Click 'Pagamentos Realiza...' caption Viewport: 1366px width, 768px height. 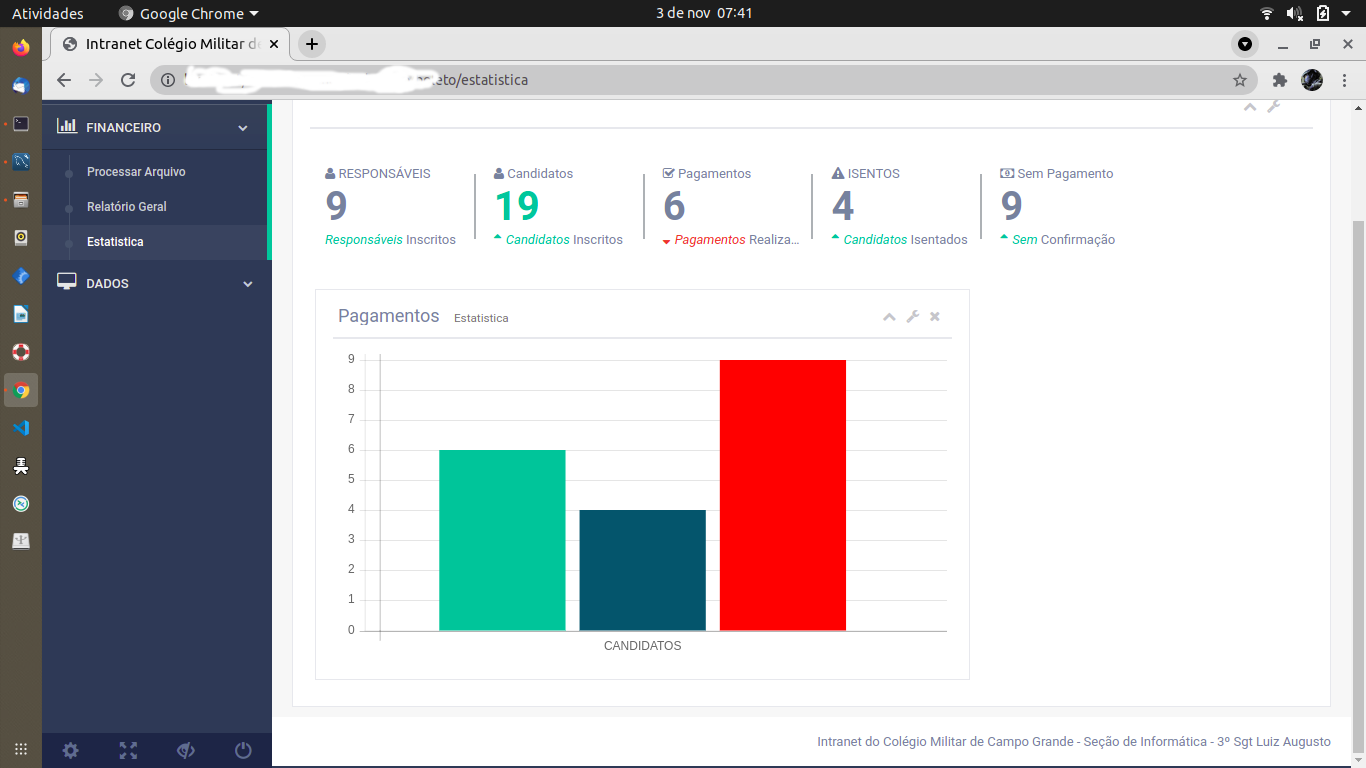737,240
